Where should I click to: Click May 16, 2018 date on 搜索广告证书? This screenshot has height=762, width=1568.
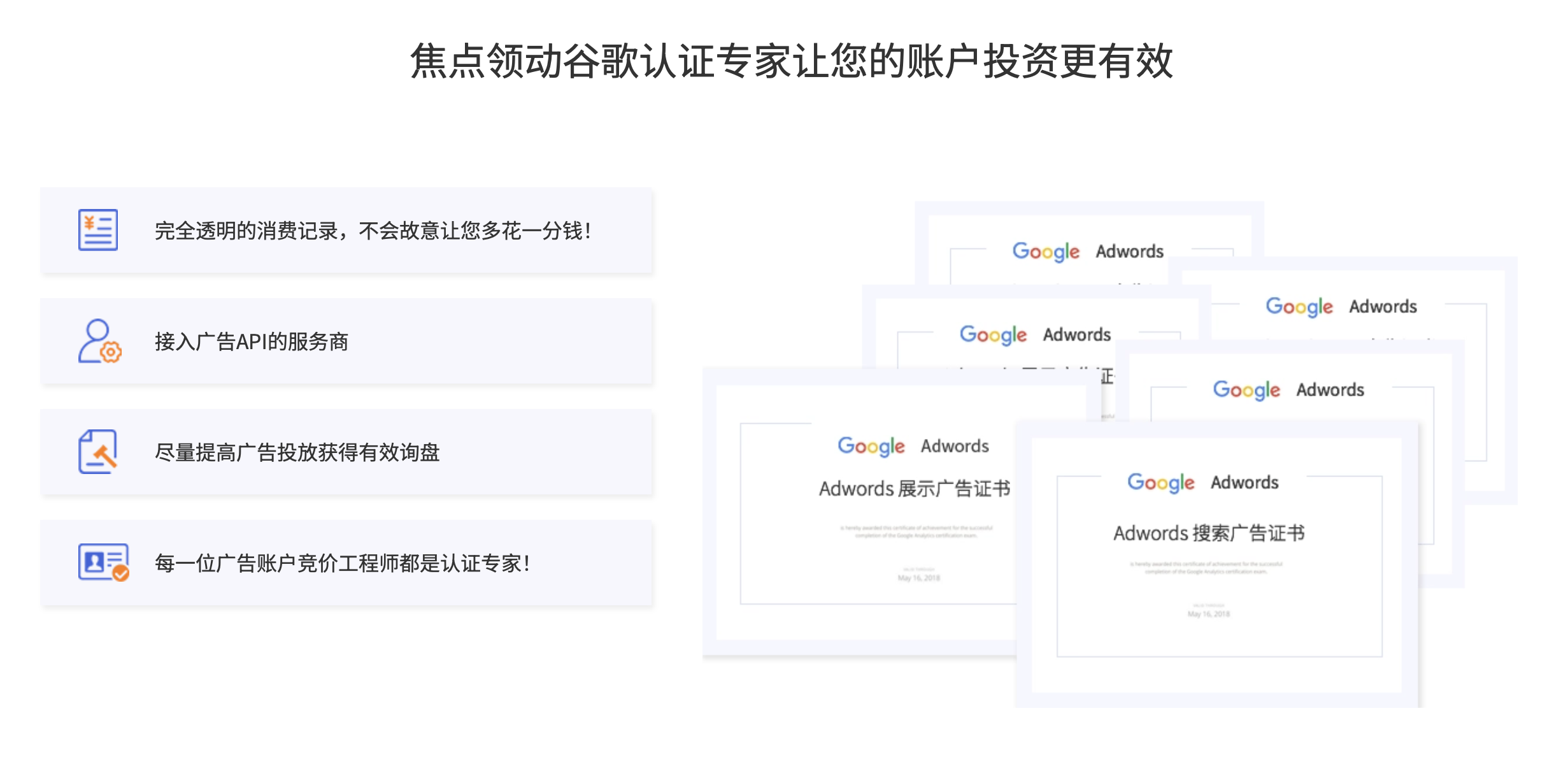[x=1209, y=614]
